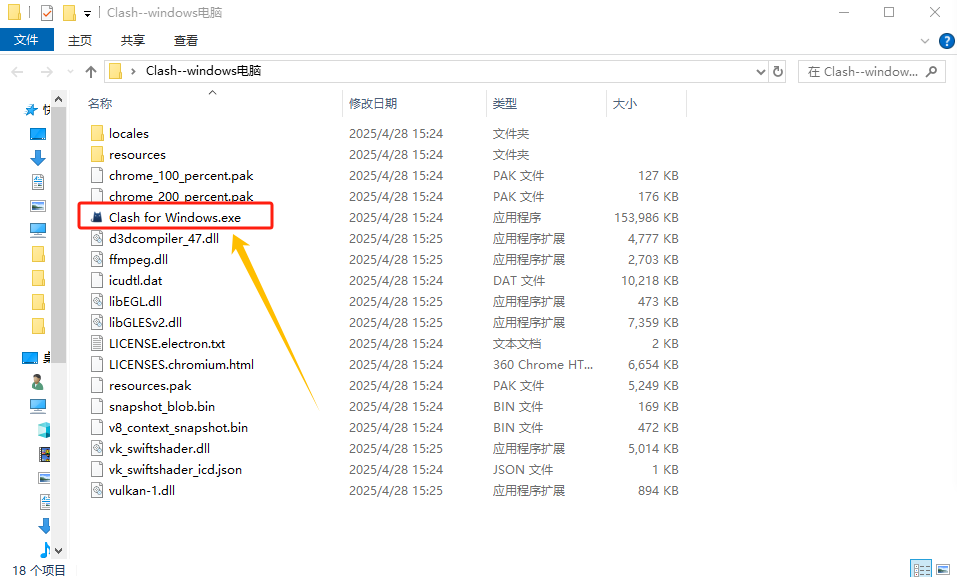Click the magnifier icon in search box
The image size is (957, 577).
[931, 72]
